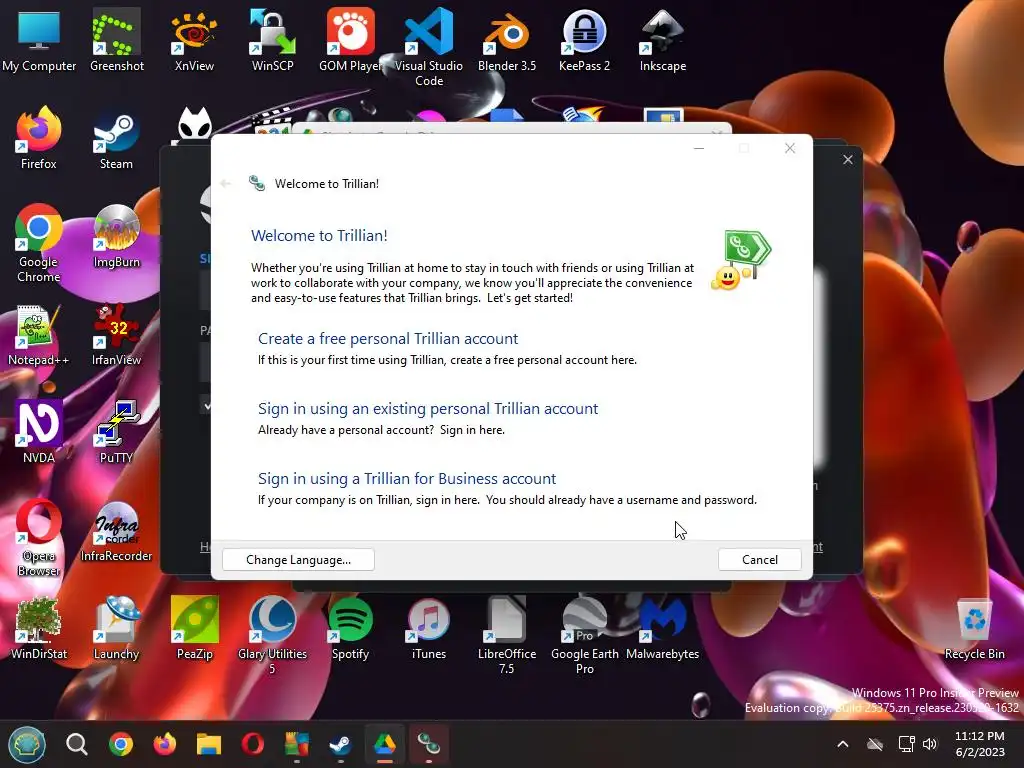Click the taskbar Search magnifier

tap(76, 744)
